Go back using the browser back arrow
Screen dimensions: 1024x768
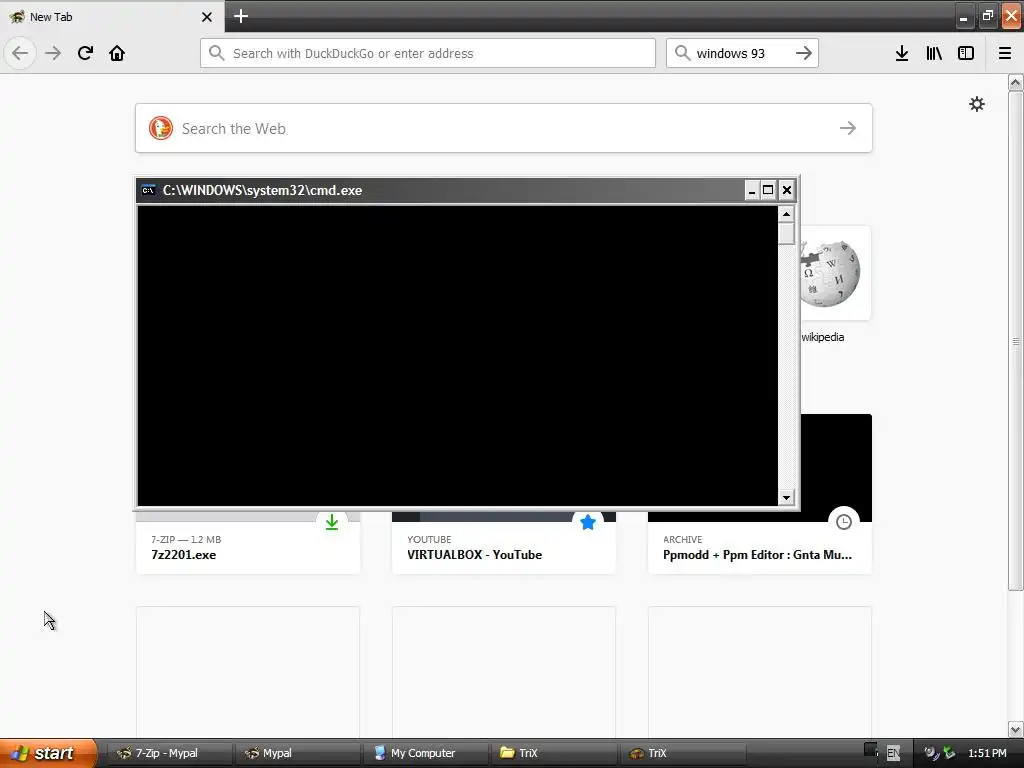tap(20, 53)
